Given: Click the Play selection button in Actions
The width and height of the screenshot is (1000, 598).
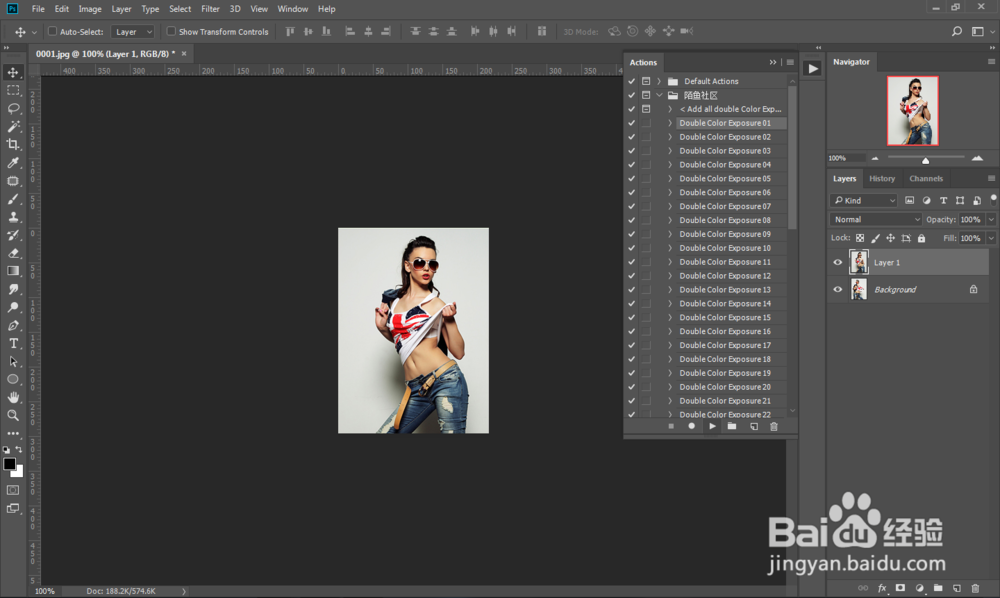Looking at the screenshot, I should [712, 426].
